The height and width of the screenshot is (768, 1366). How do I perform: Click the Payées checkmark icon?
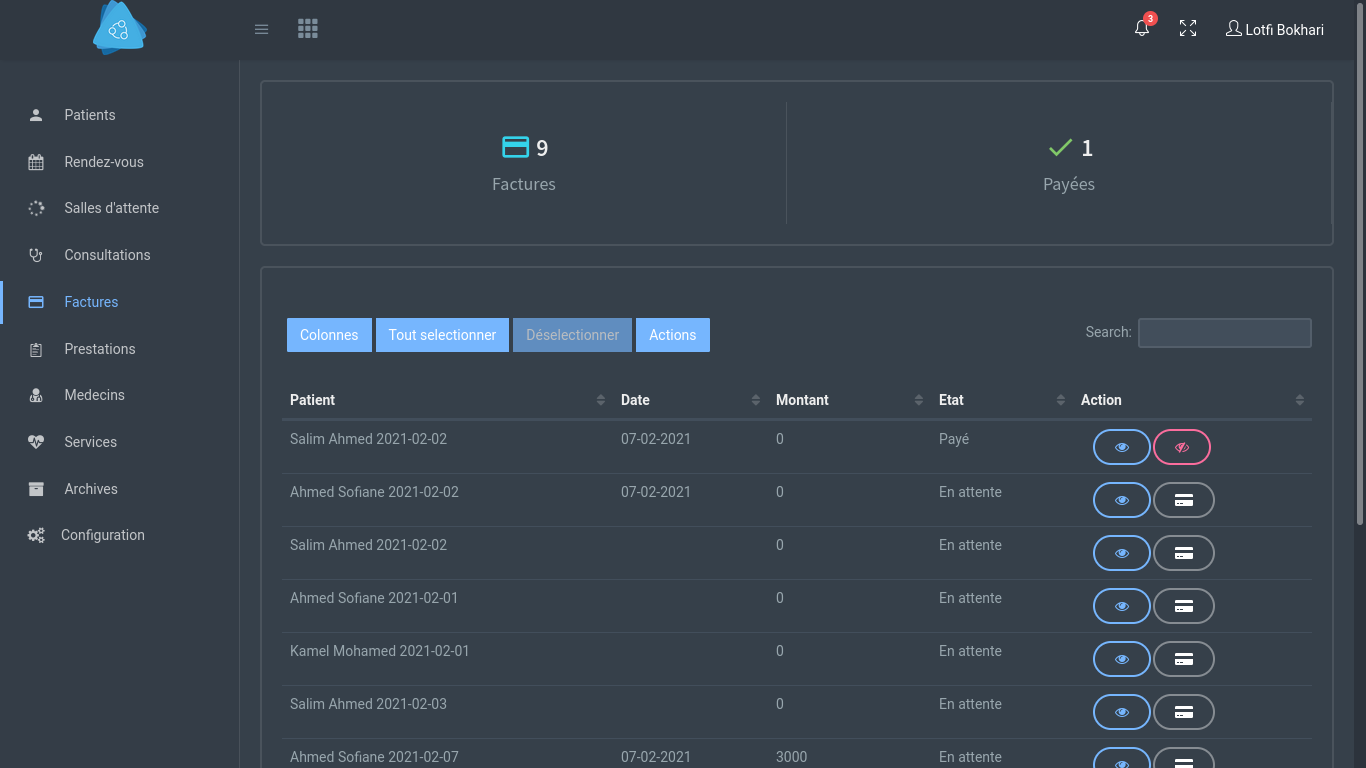[x=1060, y=148]
